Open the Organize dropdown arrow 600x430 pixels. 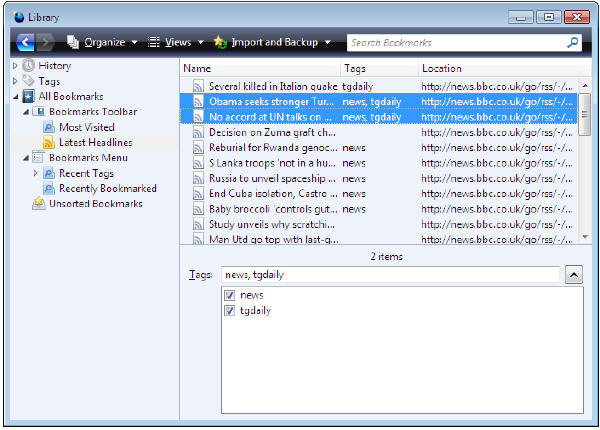134,42
